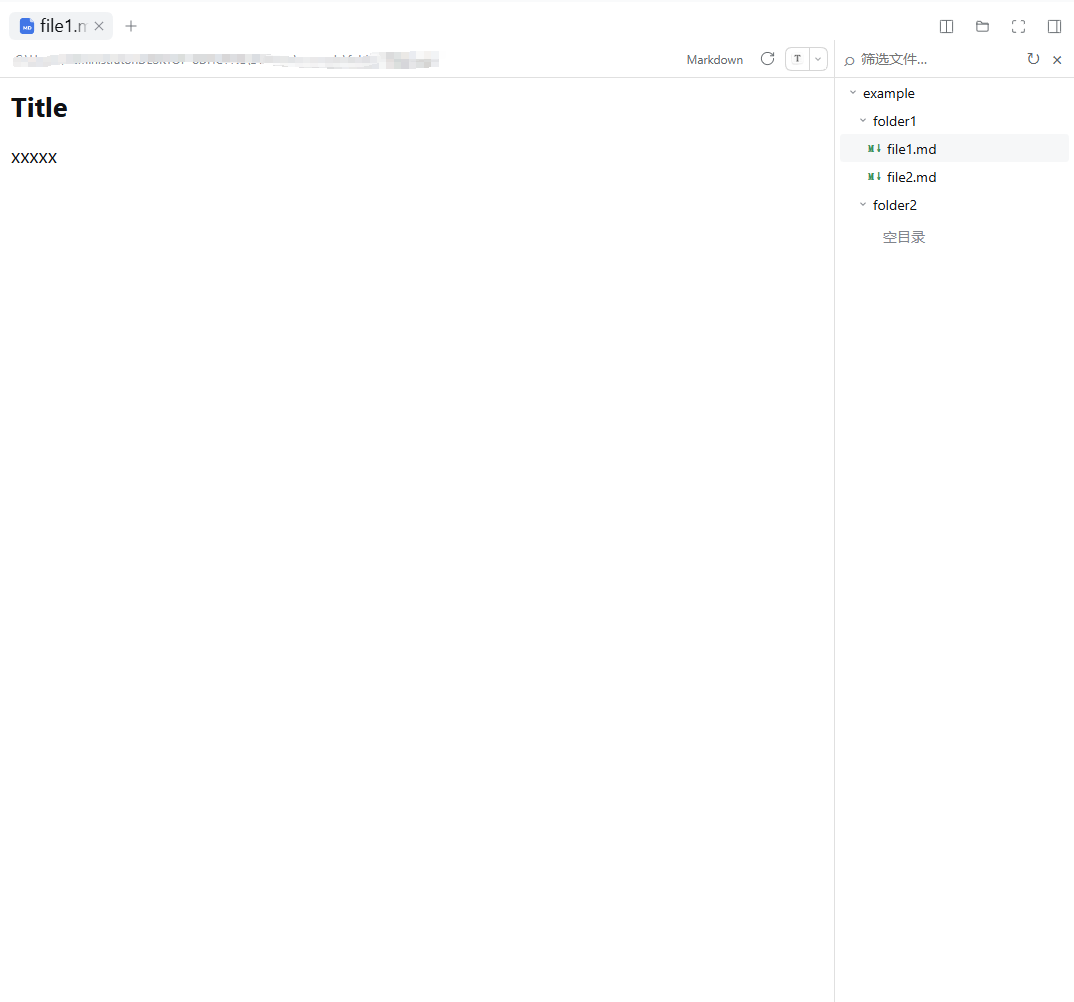Open file2.md in the tree

pos(953,177)
